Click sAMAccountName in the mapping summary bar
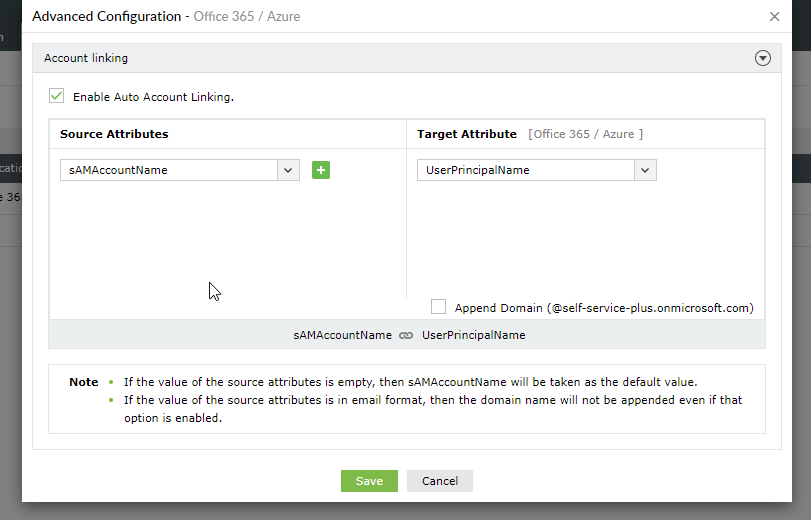The width and height of the screenshot is (811, 520). (x=342, y=336)
